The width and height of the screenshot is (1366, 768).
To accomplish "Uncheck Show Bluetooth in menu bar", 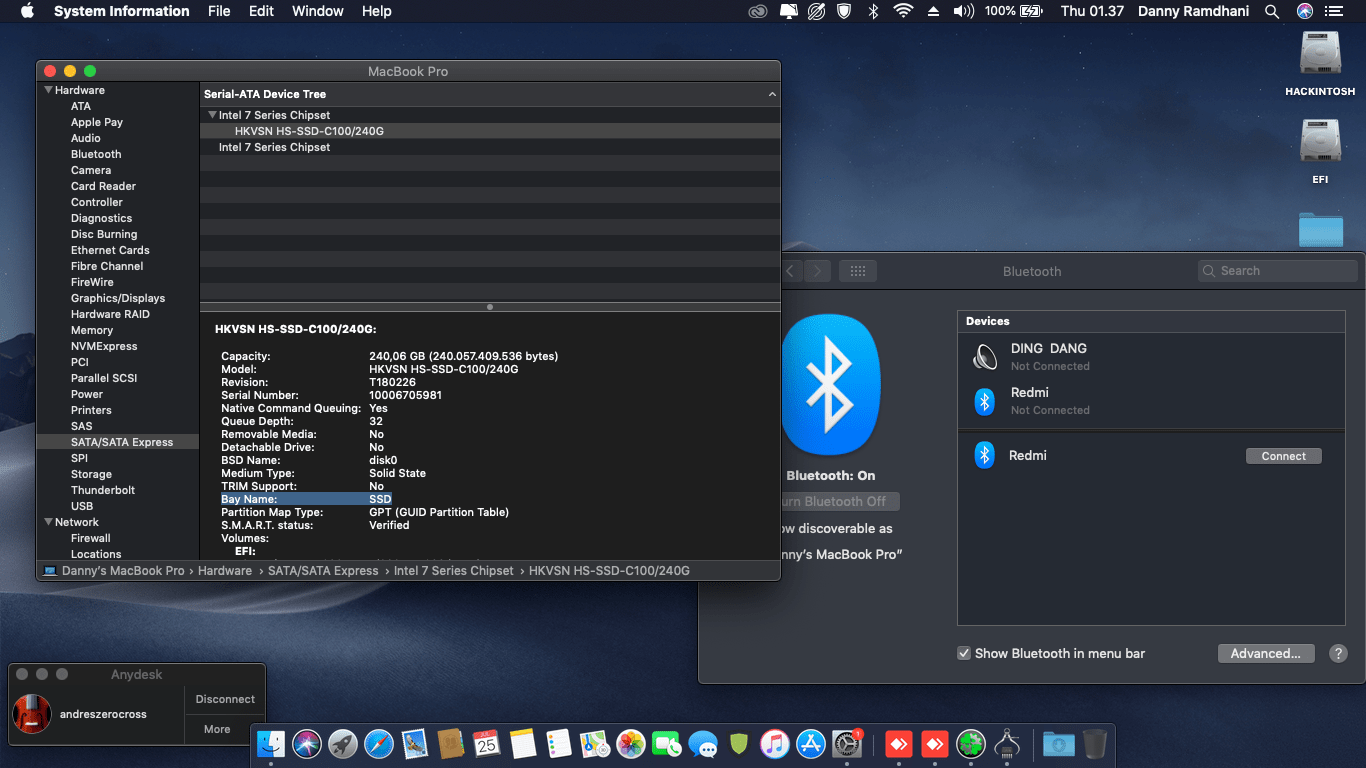I will (964, 653).
